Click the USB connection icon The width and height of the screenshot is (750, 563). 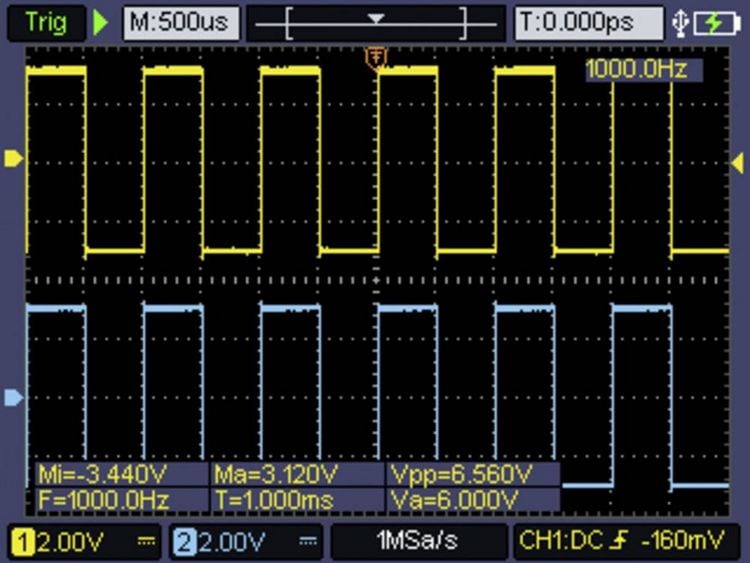(x=680, y=23)
